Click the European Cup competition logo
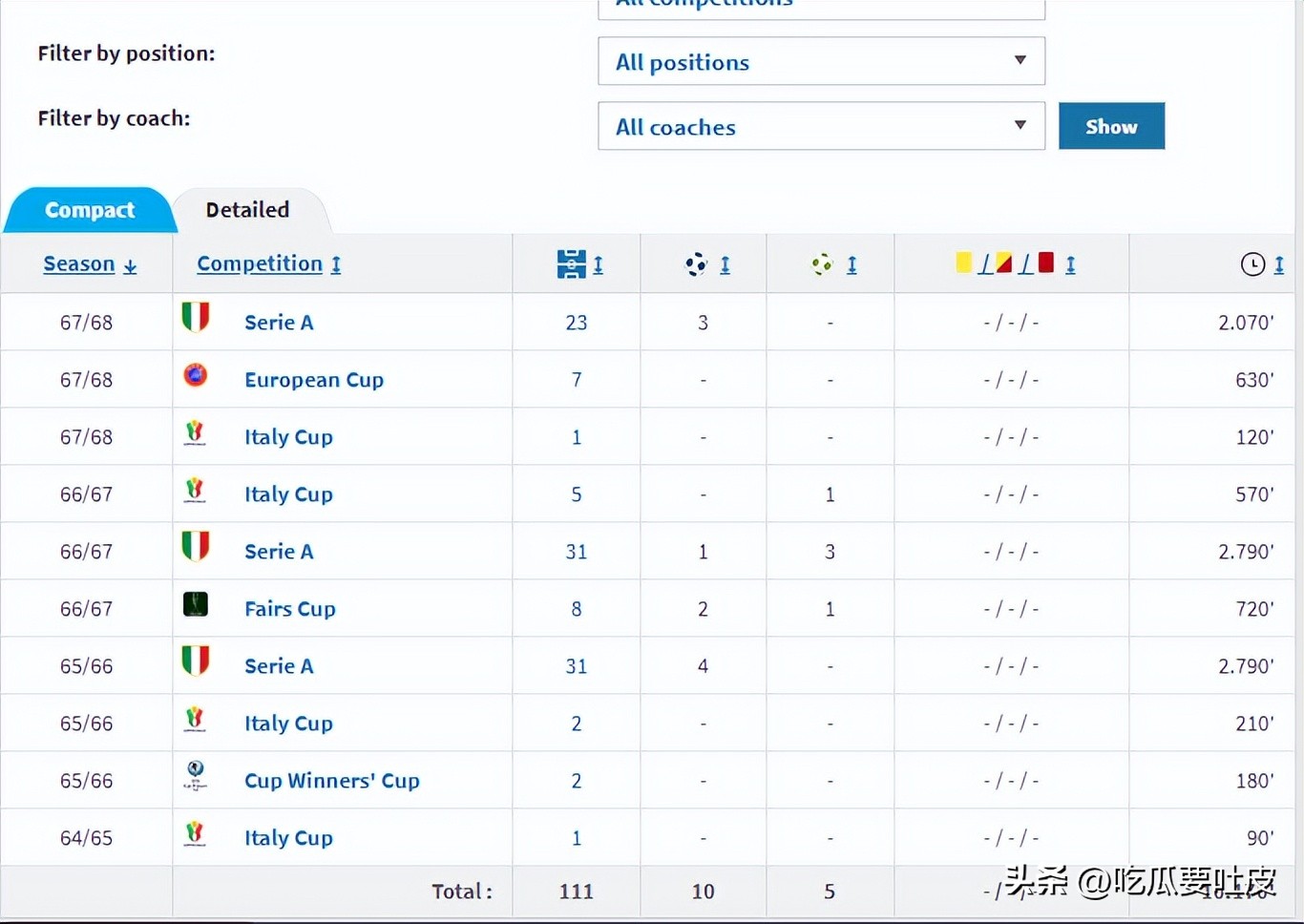This screenshot has height=924, width=1304. pos(196,375)
